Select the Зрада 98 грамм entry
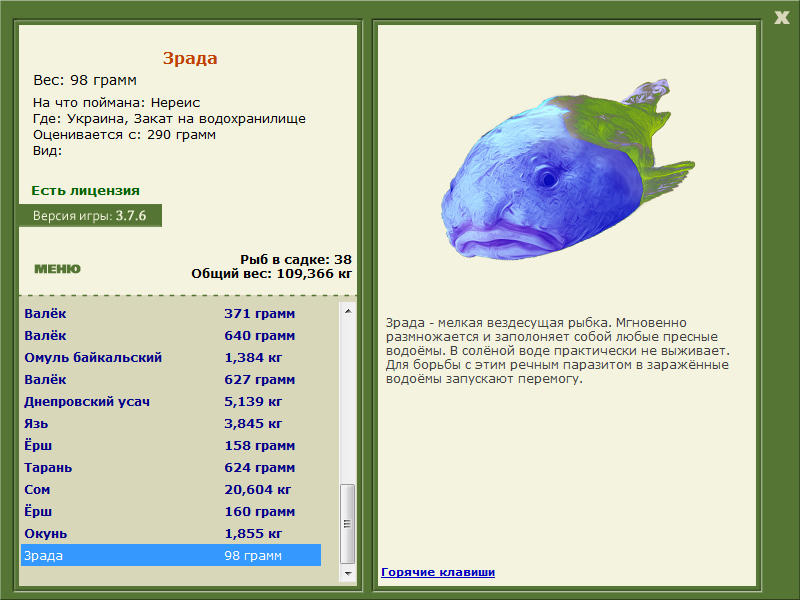Image resolution: width=800 pixels, height=600 pixels. tap(171, 555)
